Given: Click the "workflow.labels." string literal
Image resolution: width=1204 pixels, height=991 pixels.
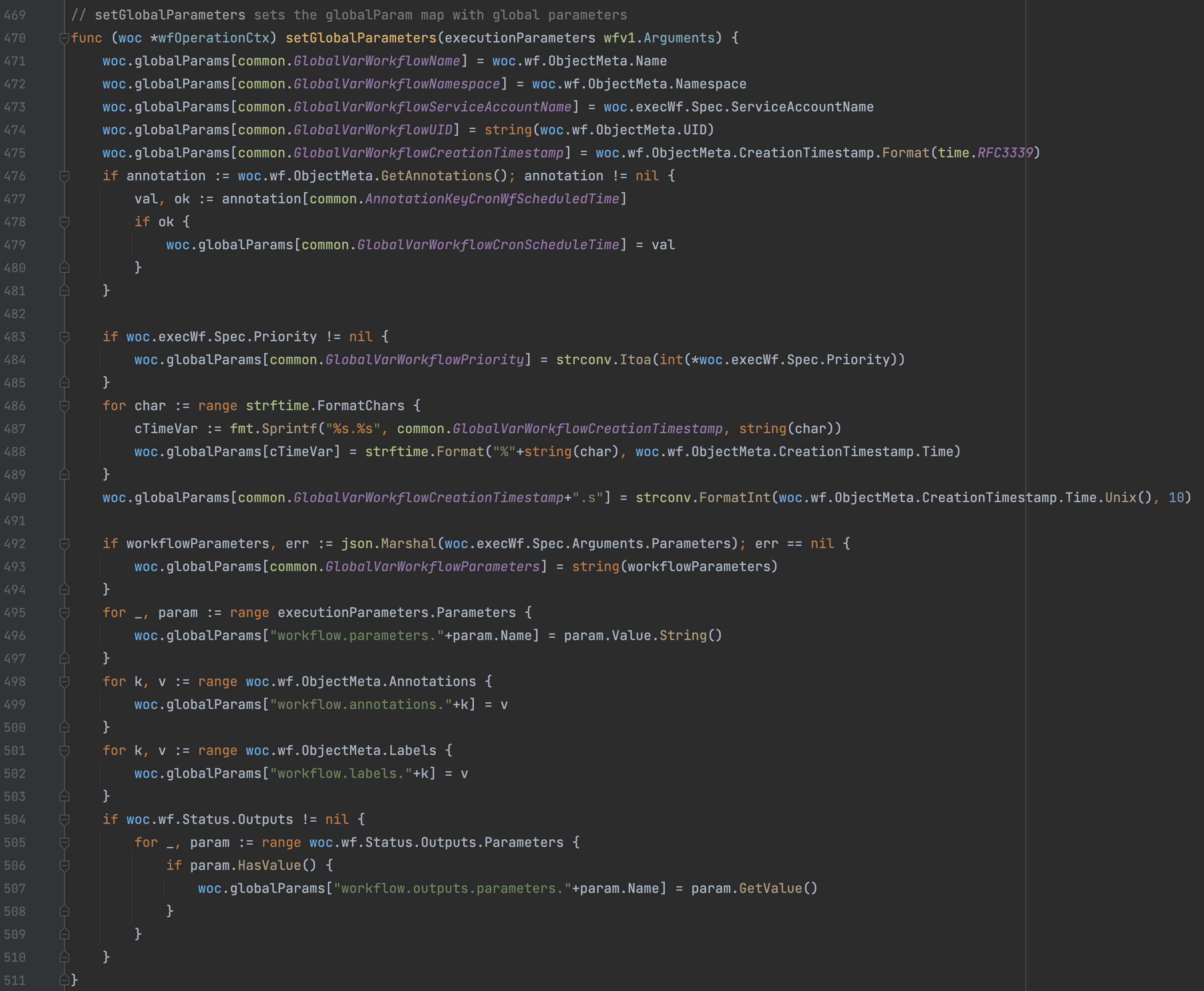Looking at the screenshot, I should (x=341, y=774).
